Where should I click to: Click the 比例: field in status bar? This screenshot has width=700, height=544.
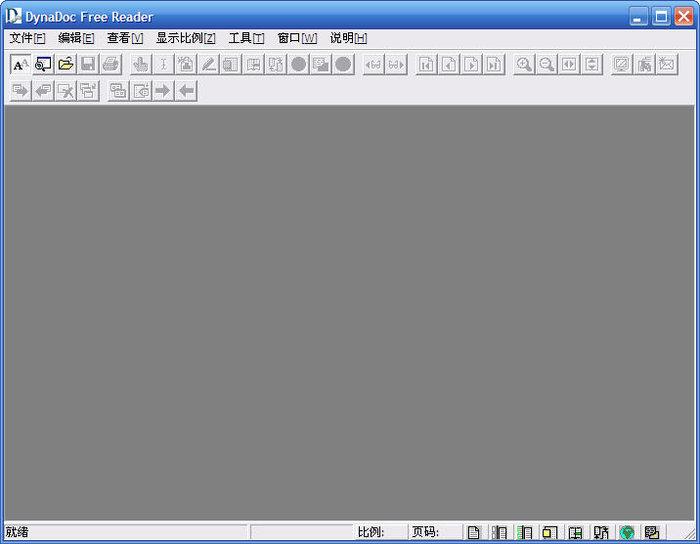[x=382, y=532]
